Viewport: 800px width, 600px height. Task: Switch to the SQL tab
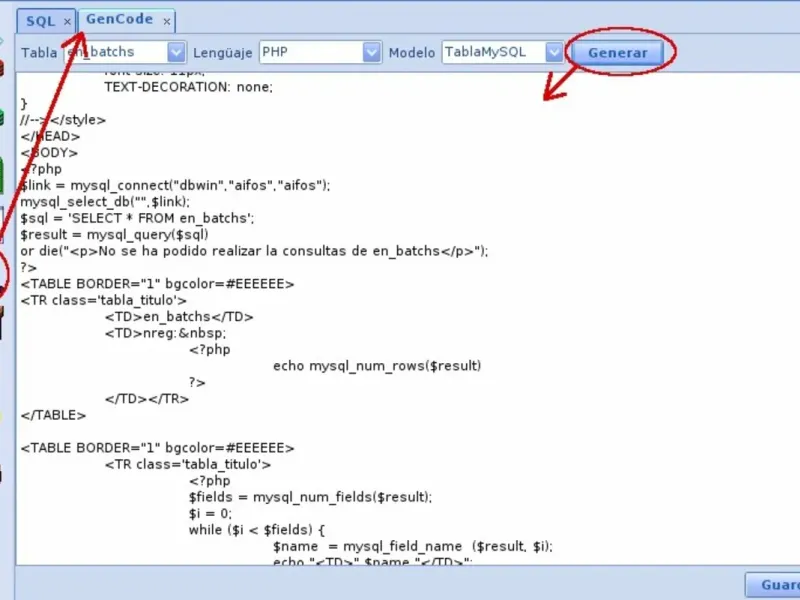tap(40, 21)
